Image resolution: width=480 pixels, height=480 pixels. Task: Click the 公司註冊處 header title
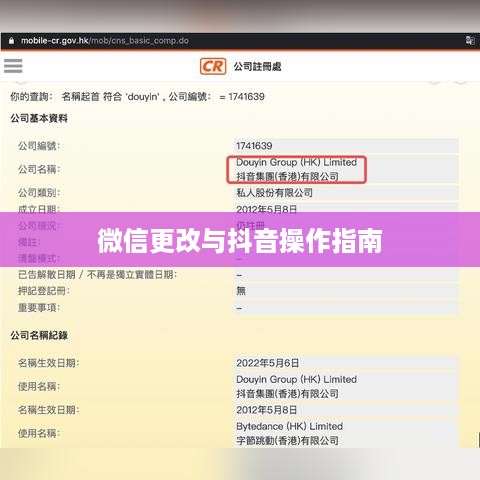(x=257, y=66)
